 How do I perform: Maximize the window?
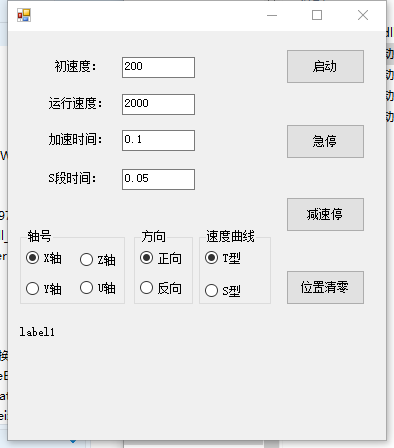coord(317,15)
